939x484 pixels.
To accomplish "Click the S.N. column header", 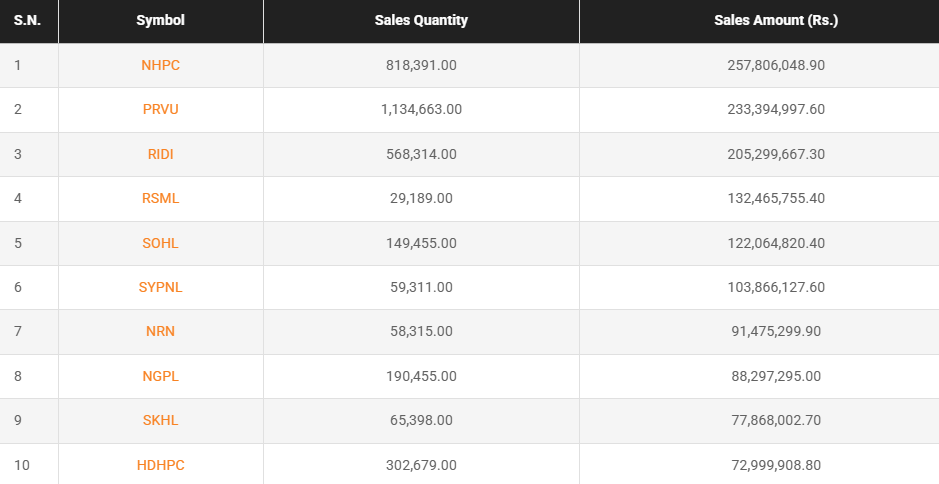I will [x=27, y=20].
